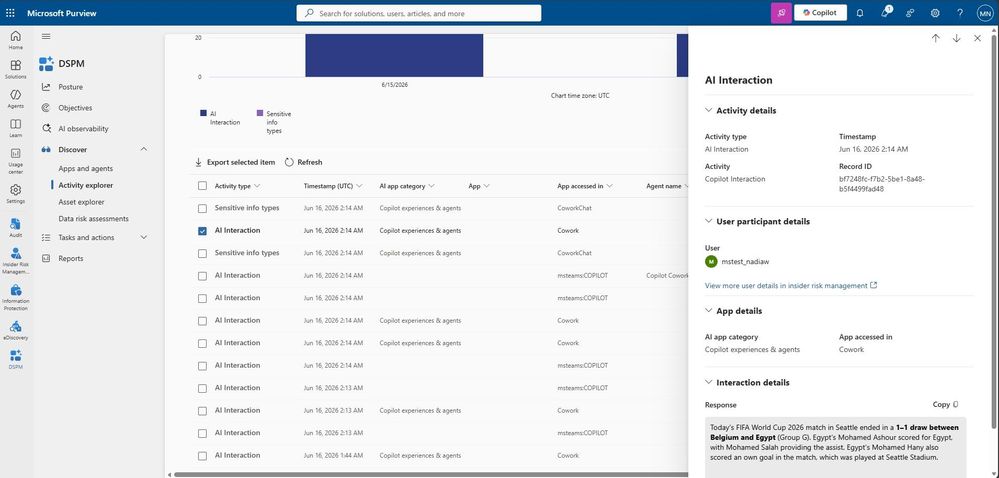Image resolution: width=999 pixels, height=478 pixels.
Task: Collapse the navigation with hamburger icon
Action: tap(46, 36)
